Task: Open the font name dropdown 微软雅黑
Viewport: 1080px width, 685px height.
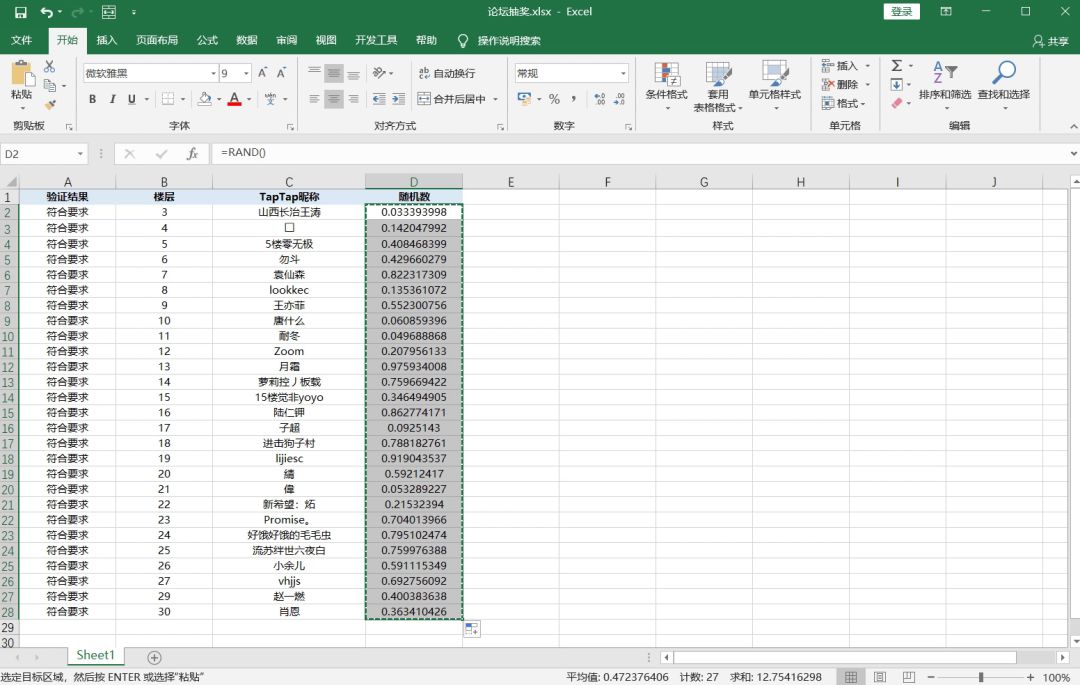Action: tap(213, 73)
